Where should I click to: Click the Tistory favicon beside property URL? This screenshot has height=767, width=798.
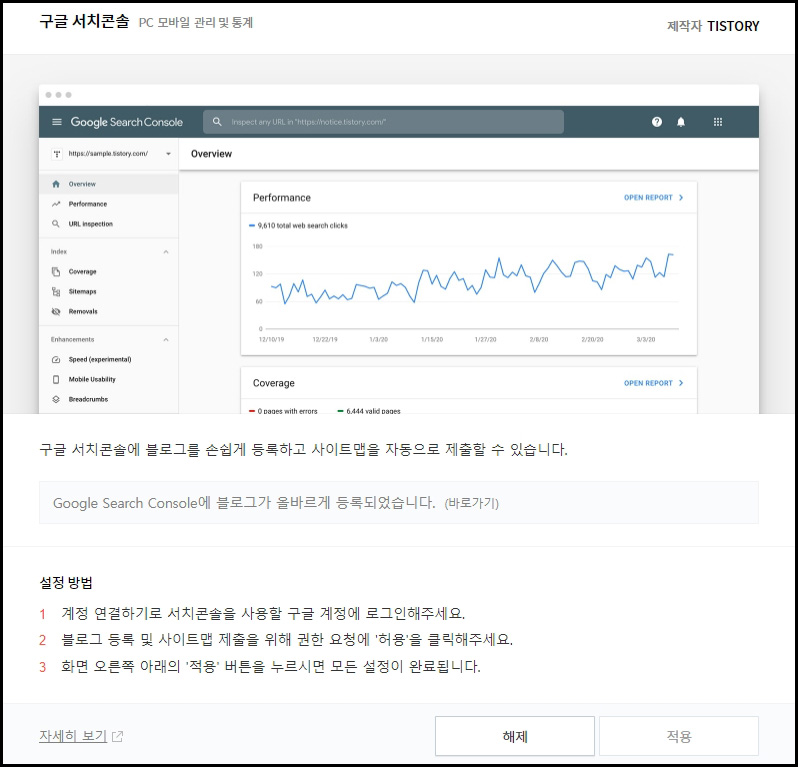(x=57, y=154)
